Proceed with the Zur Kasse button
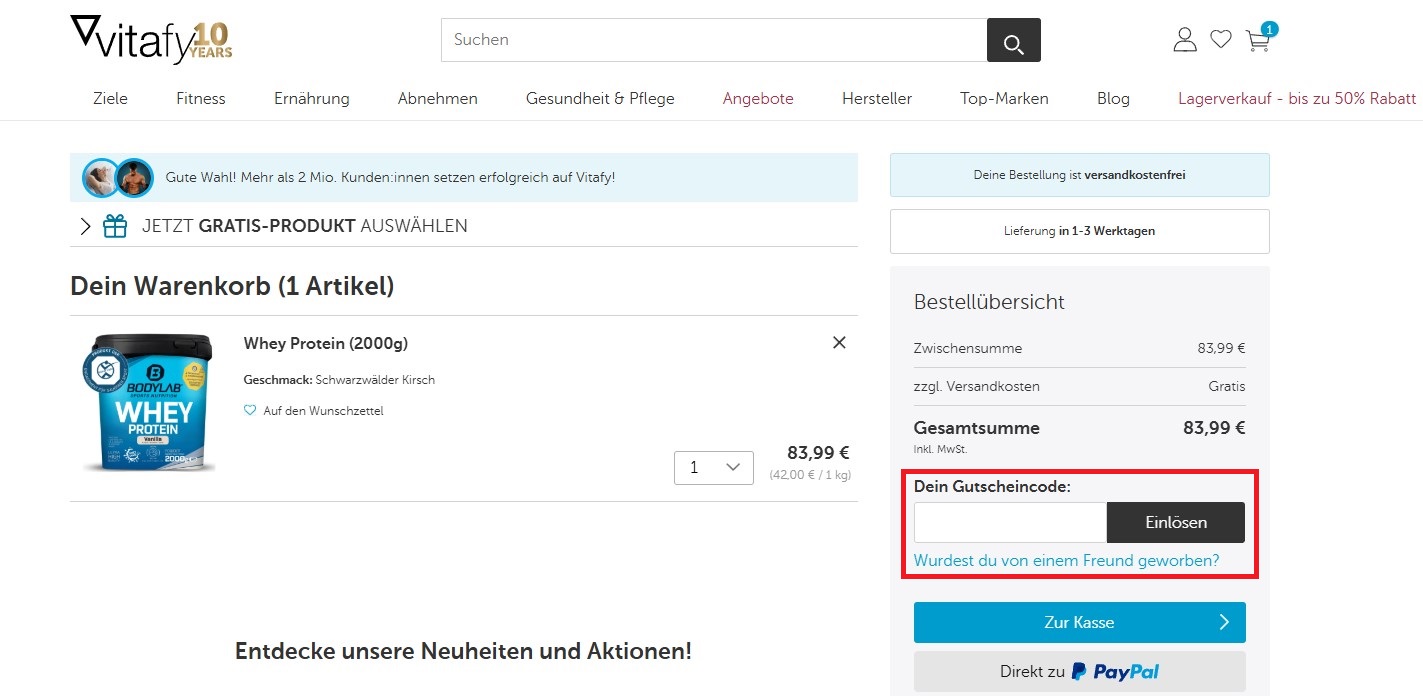This screenshot has width=1423, height=696. (x=1080, y=622)
